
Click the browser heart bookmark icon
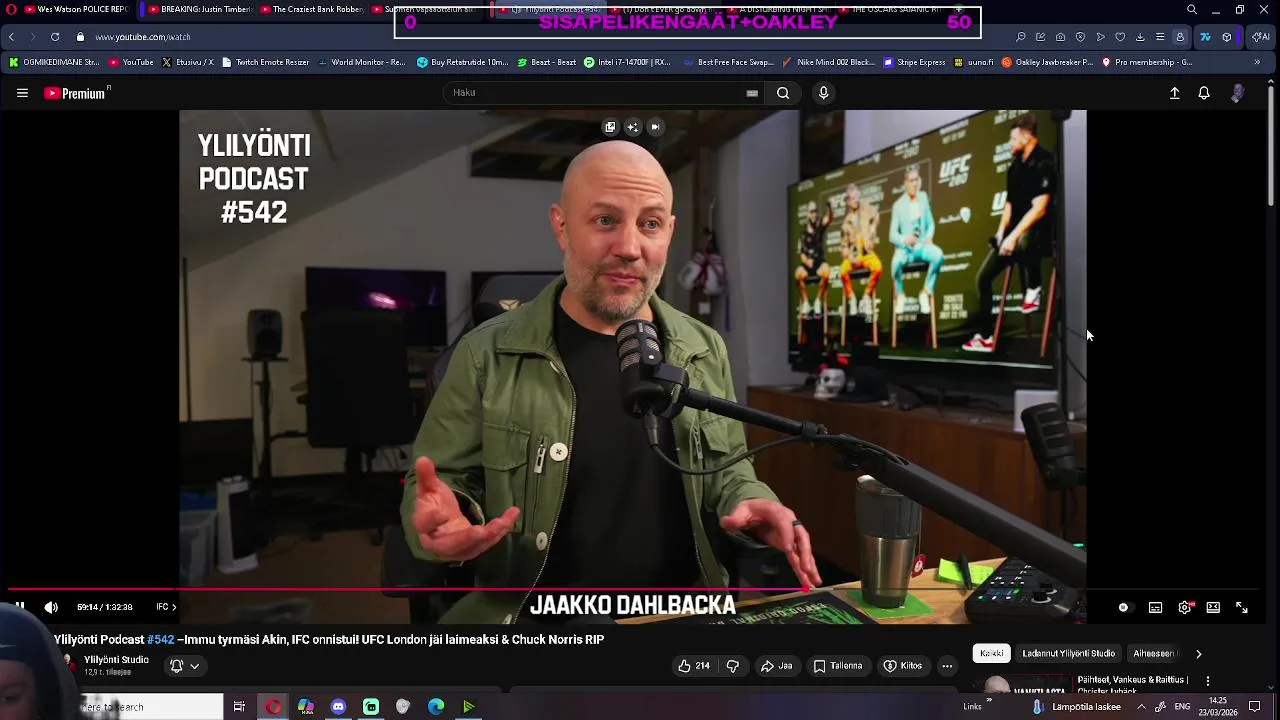1120,37
